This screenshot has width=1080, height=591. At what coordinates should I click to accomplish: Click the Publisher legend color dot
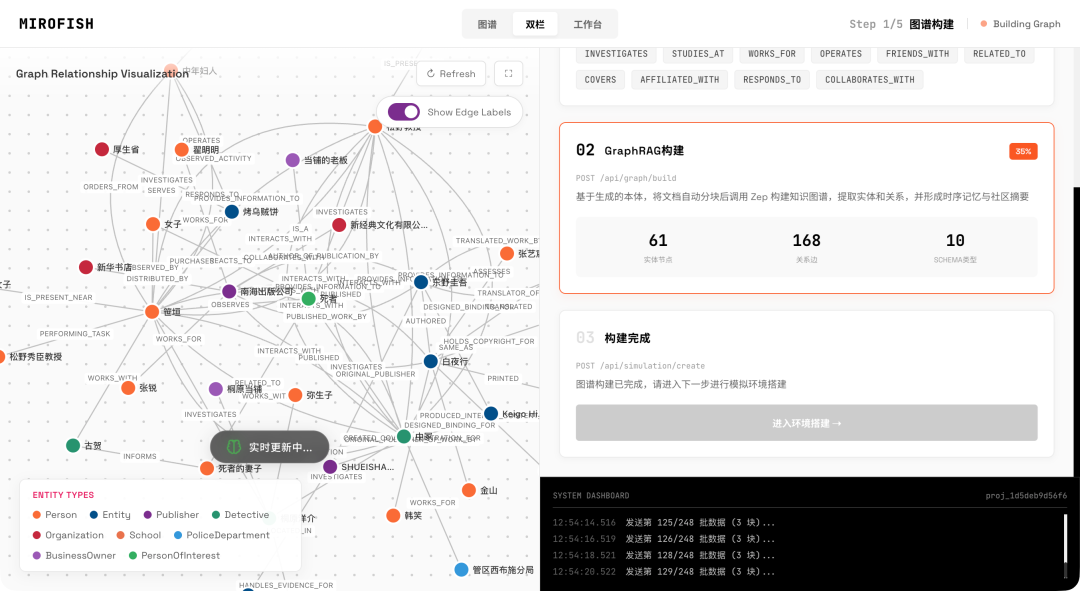[x=147, y=515]
